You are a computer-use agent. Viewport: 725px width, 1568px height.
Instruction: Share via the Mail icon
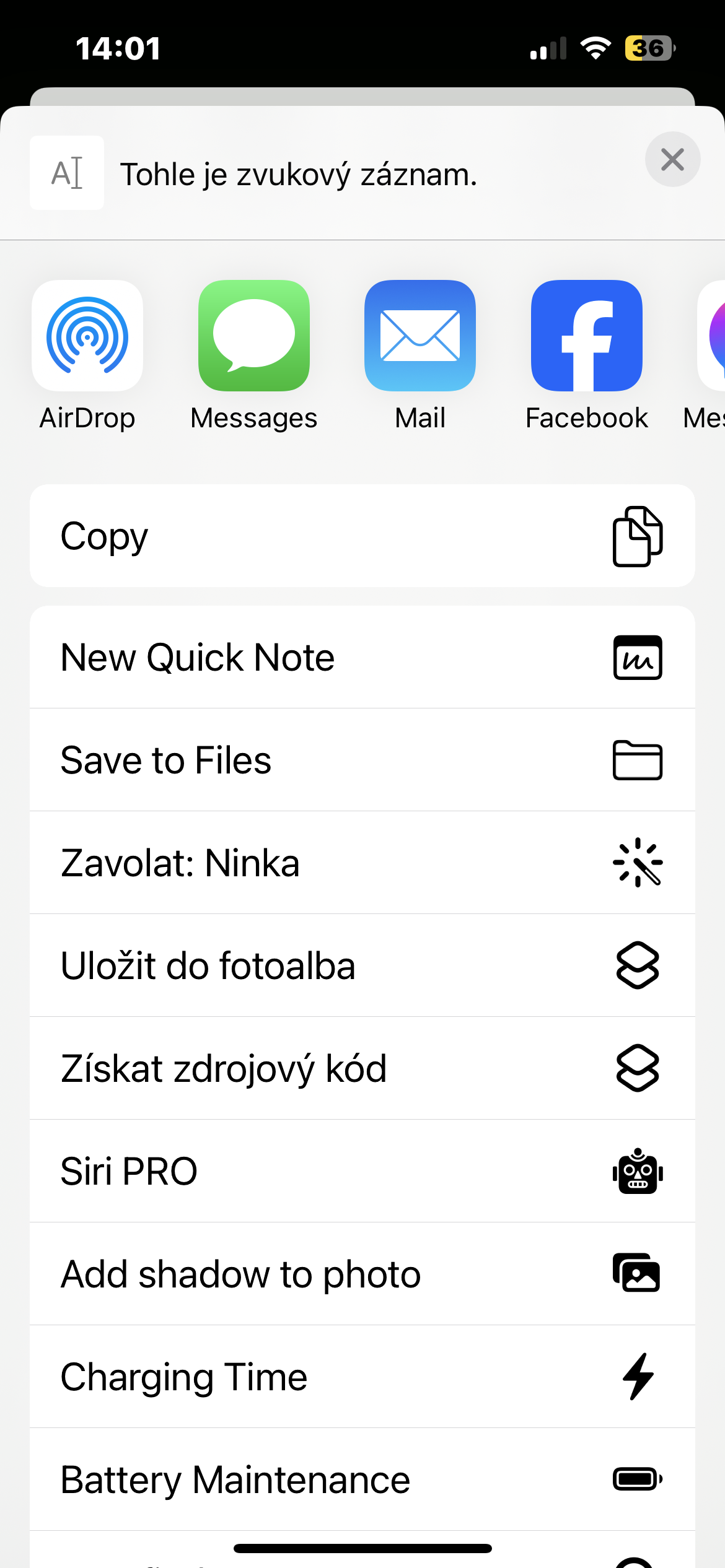[x=420, y=336]
